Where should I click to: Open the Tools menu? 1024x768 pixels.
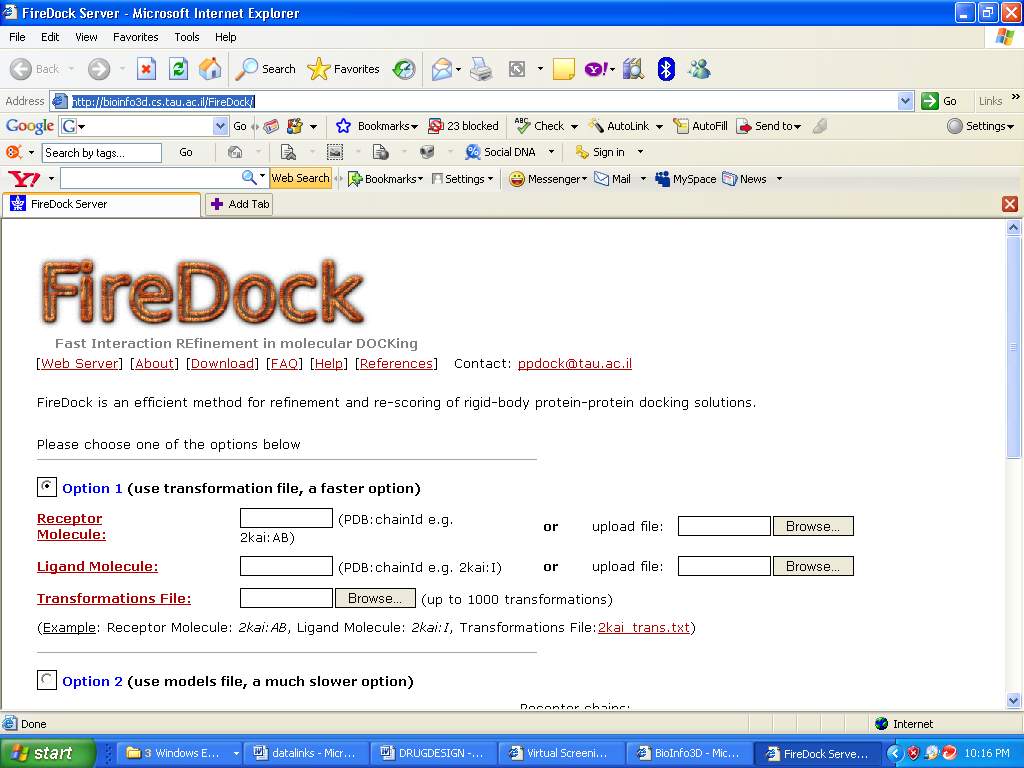click(x=187, y=37)
